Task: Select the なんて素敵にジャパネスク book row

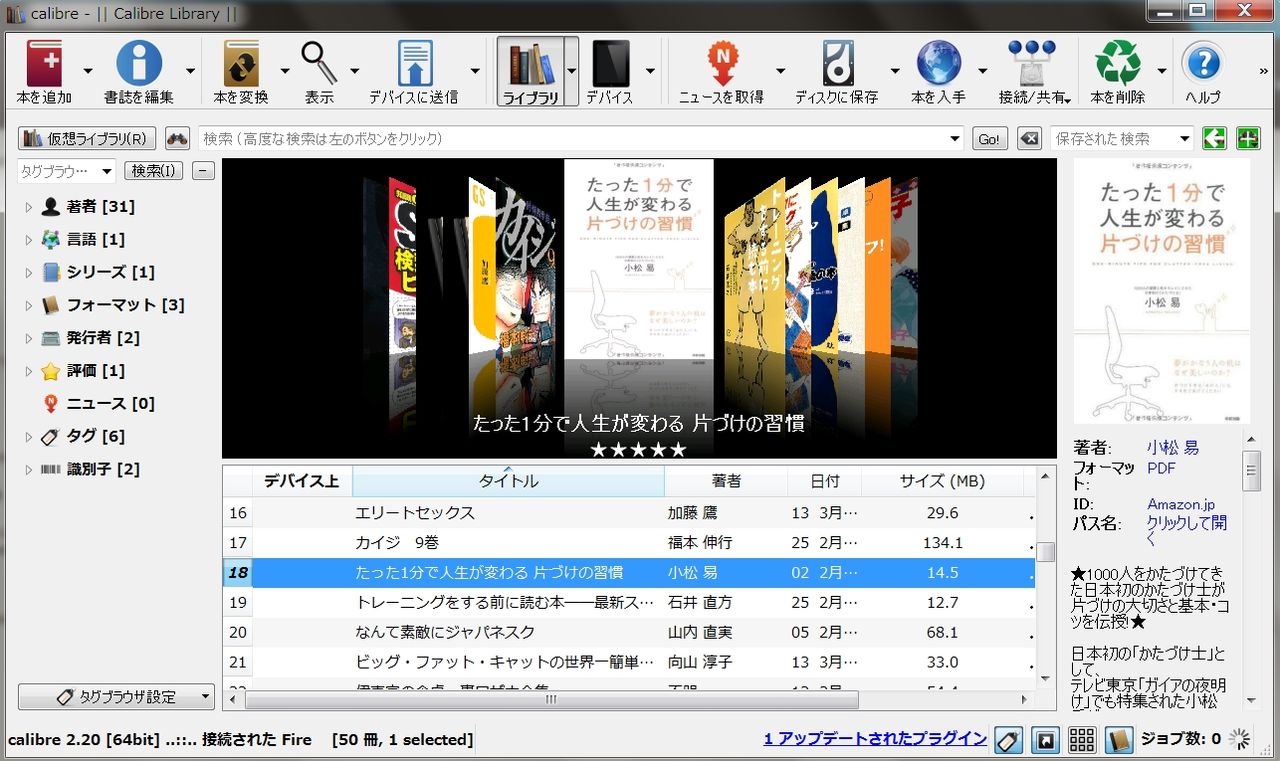Action: 629,632
